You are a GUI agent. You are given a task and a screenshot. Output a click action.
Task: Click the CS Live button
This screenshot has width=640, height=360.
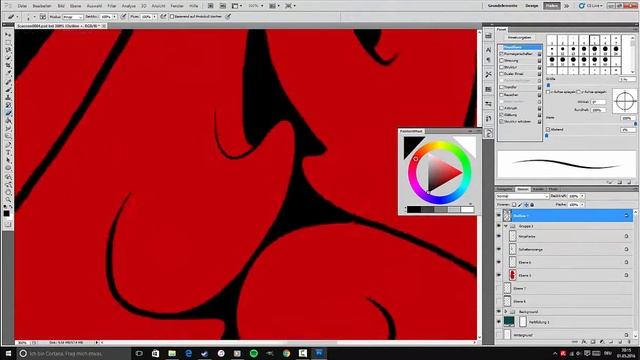click(x=590, y=6)
